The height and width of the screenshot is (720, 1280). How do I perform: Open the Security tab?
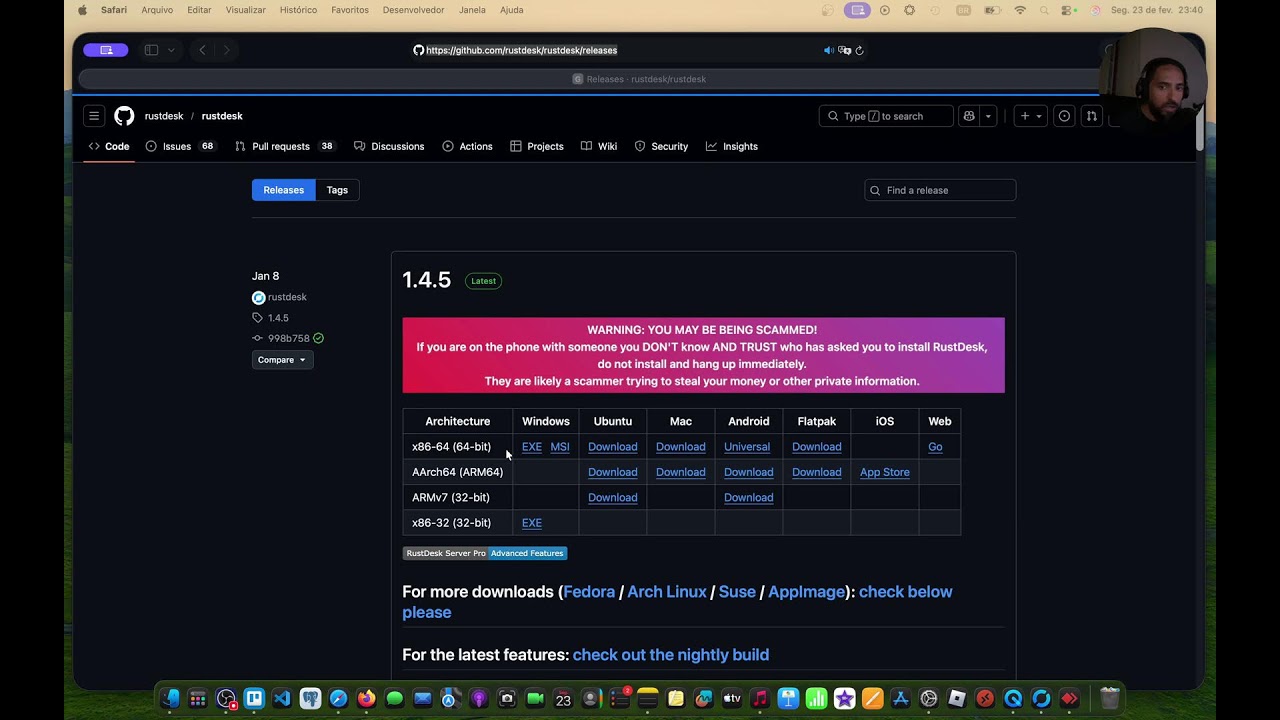point(661,146)
